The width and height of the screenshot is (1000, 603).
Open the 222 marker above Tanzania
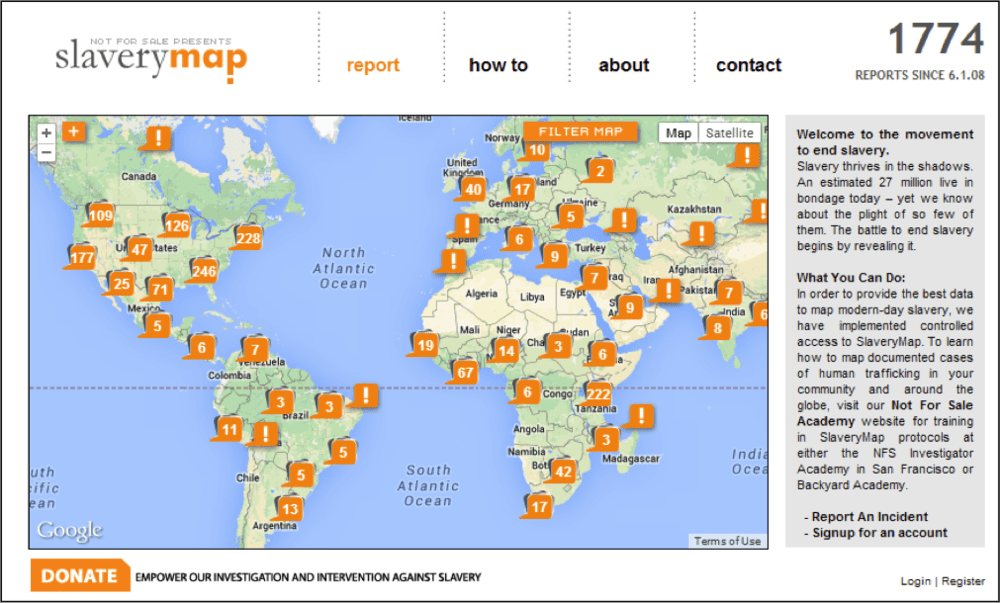597,393
